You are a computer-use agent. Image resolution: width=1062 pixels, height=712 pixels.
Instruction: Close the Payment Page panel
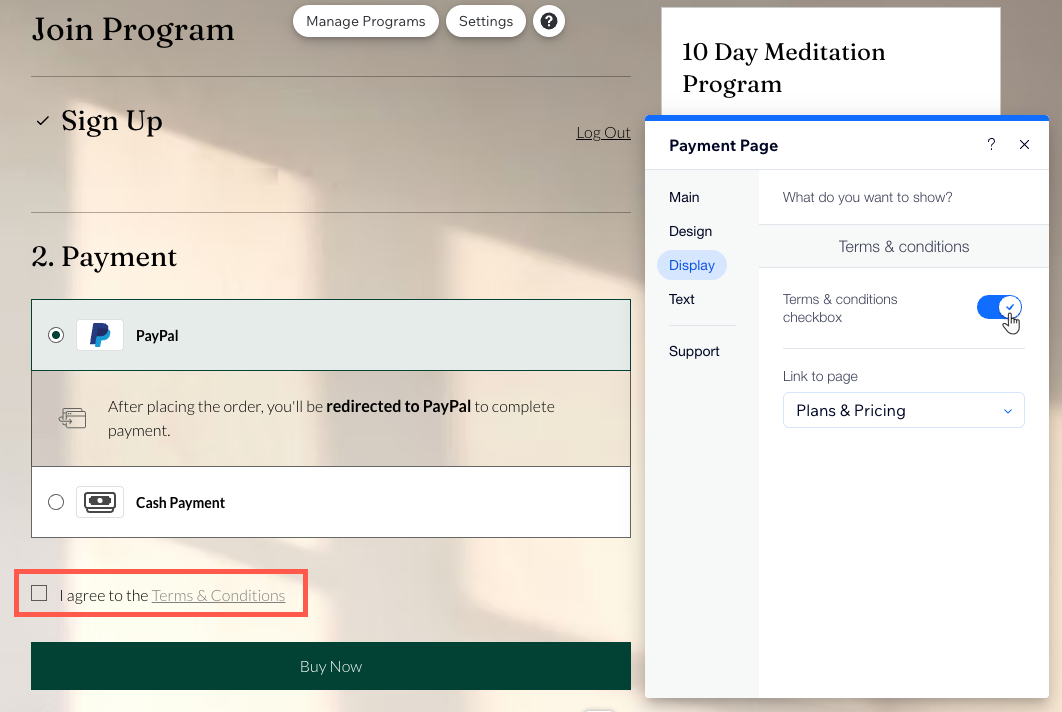pyautogui.click(x=1024, y=144)
